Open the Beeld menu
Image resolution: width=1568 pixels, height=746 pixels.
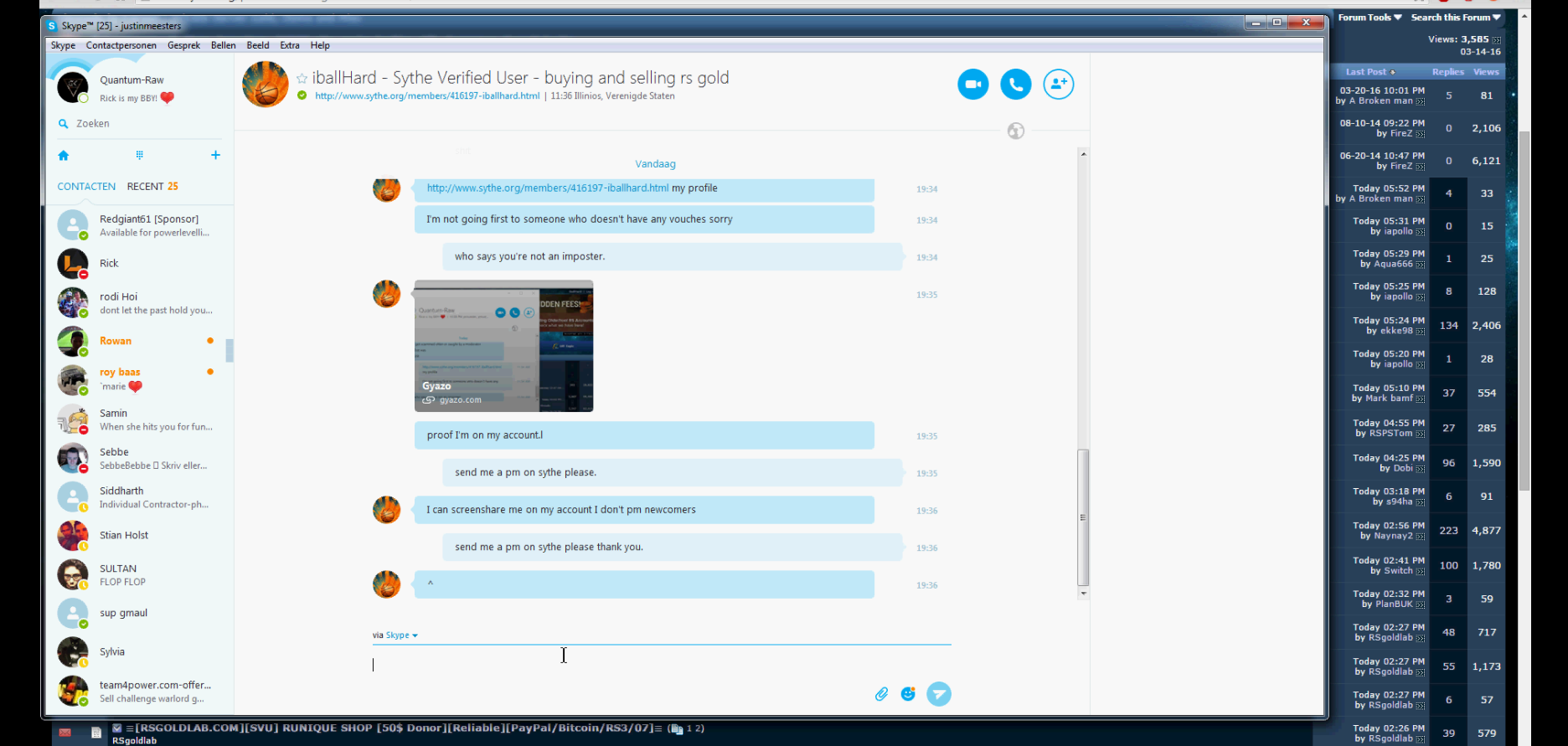(x=258, y=45)
